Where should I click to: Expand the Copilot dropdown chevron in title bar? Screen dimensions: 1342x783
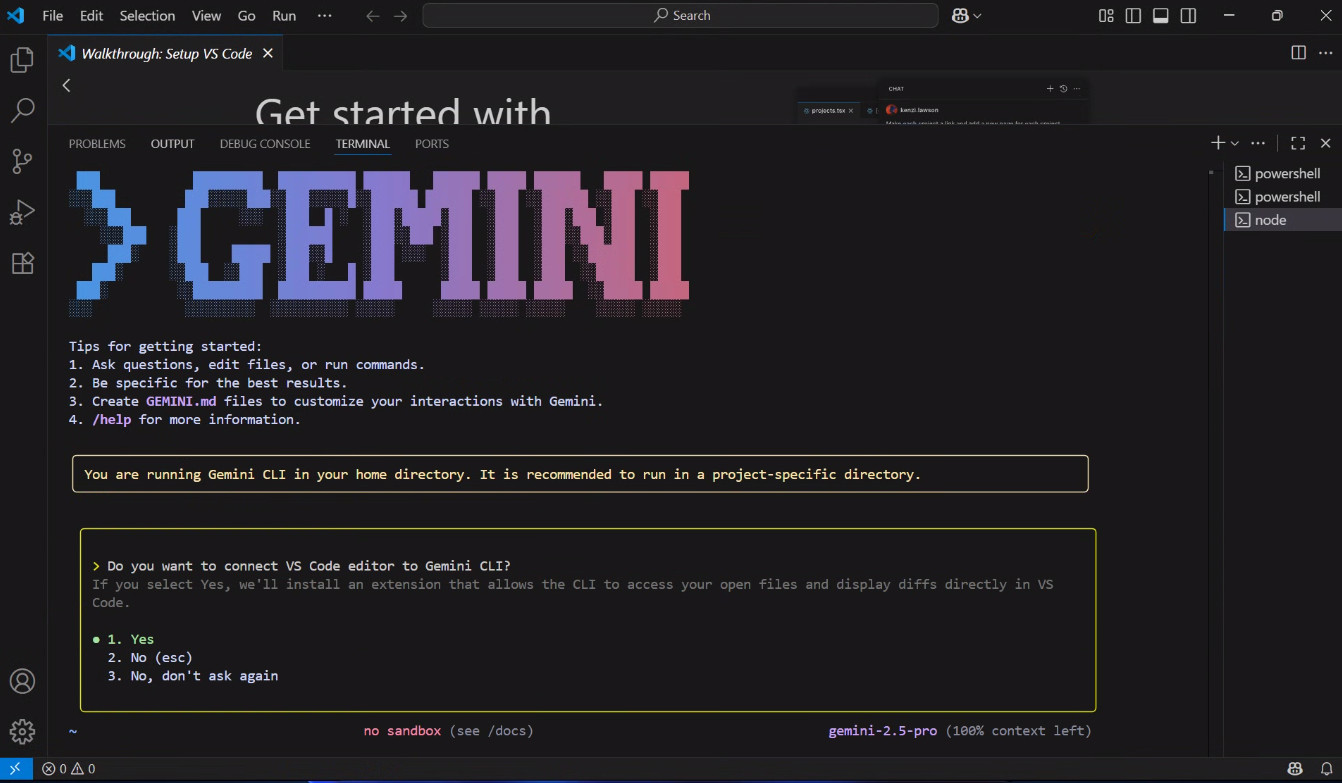(x=977, y=16)
